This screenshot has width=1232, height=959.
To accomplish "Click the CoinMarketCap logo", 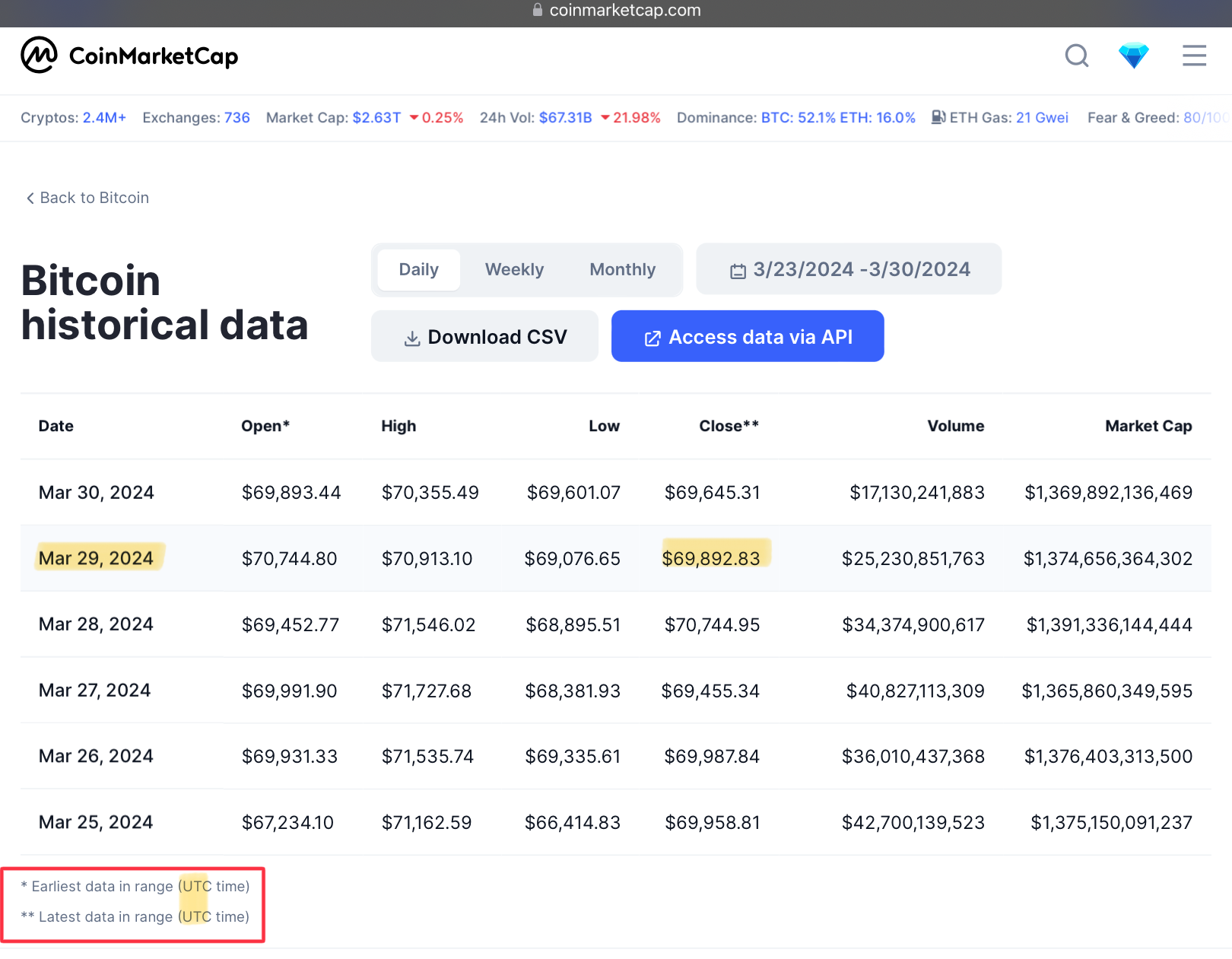I will [129, 56].
